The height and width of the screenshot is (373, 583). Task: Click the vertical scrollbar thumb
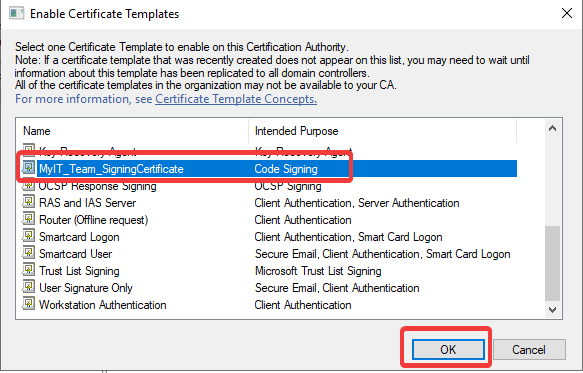pos(553,263)
